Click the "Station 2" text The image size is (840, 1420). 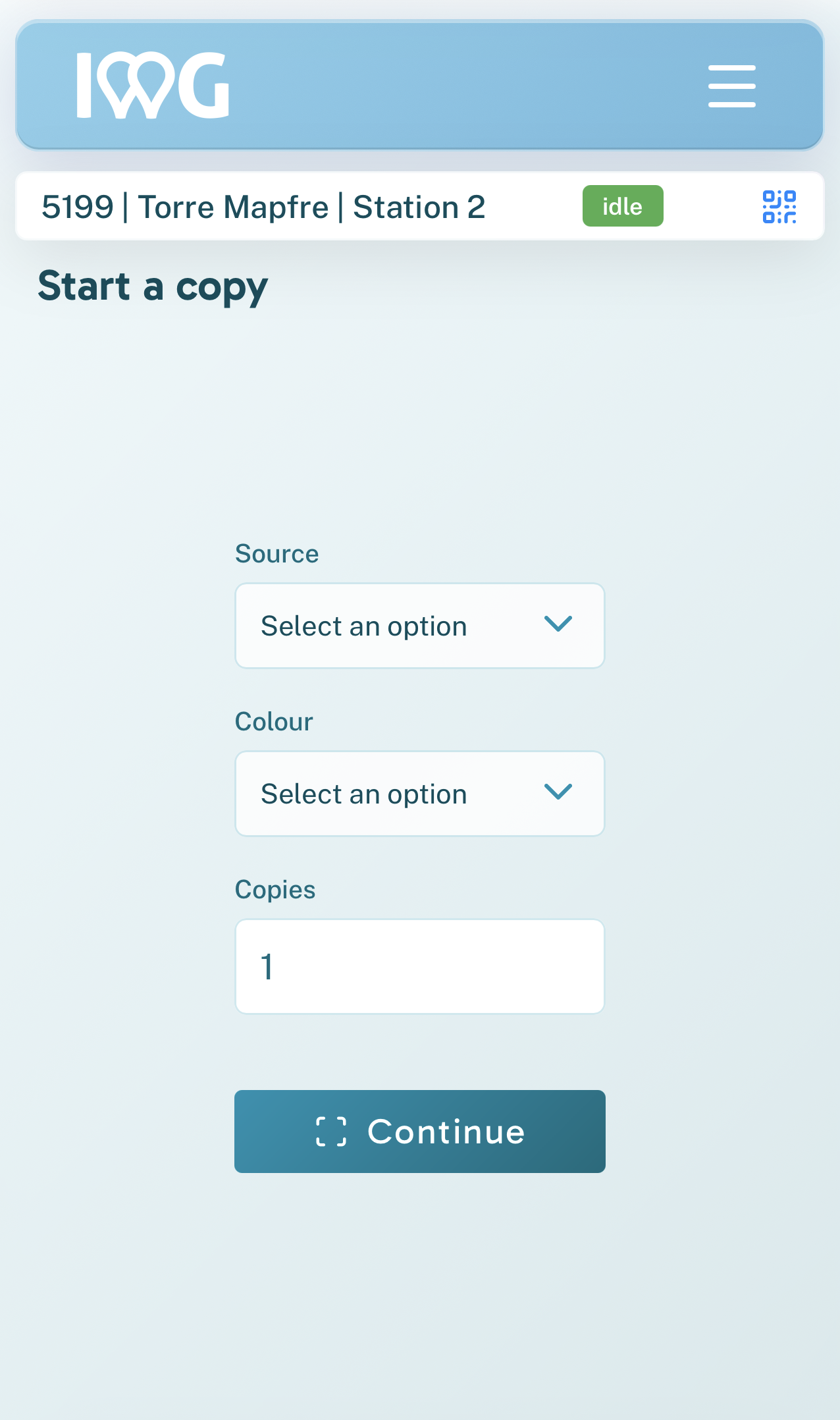click(419, 207)
